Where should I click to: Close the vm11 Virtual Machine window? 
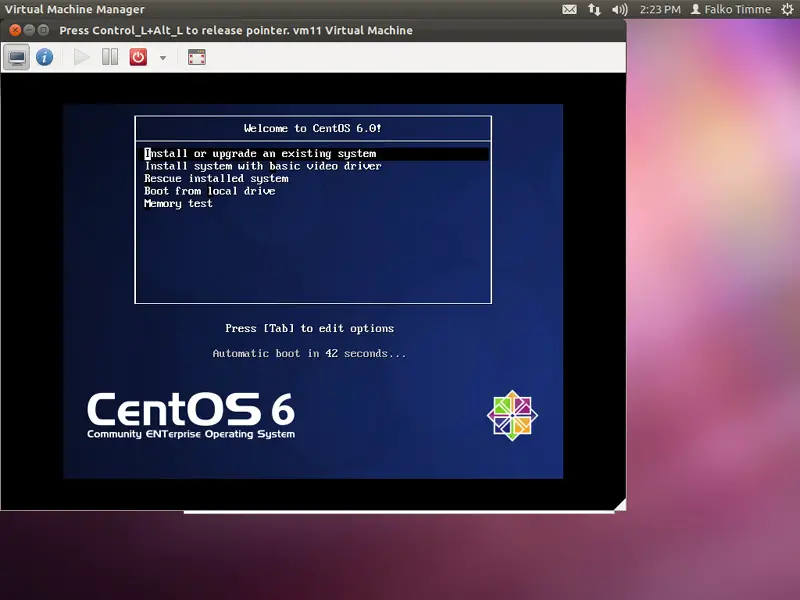coord(15,30)
